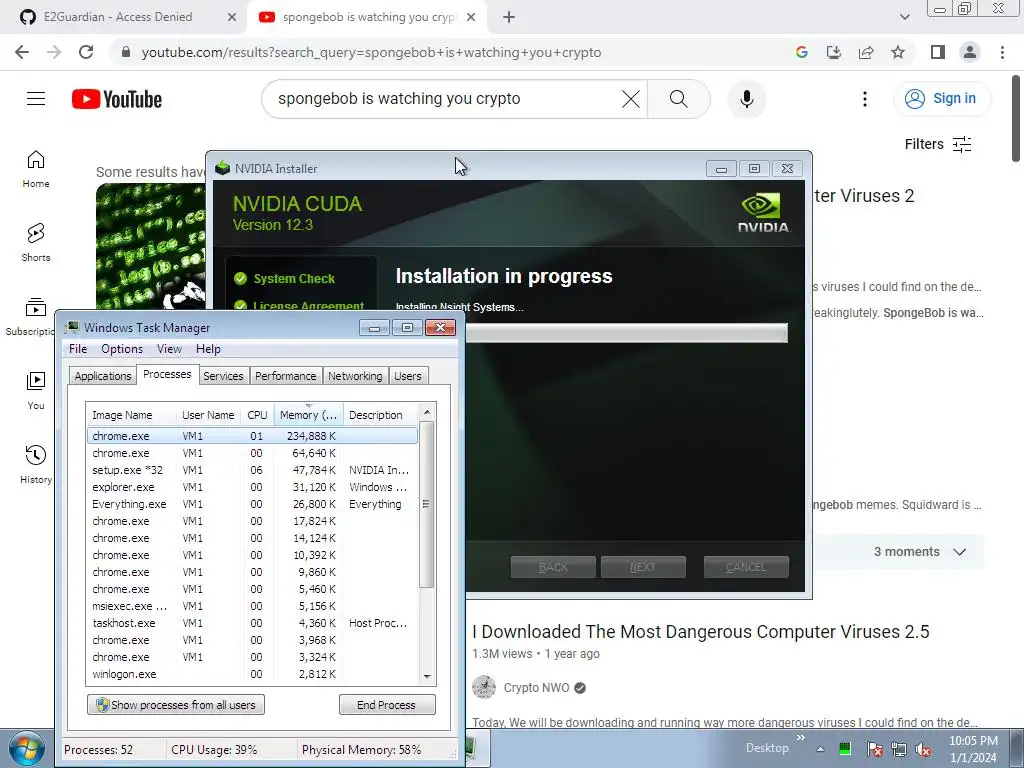Open Shorts in the YouTube sidebar
This screenshot has width=1024, height=768.
(x=36, y=243)
